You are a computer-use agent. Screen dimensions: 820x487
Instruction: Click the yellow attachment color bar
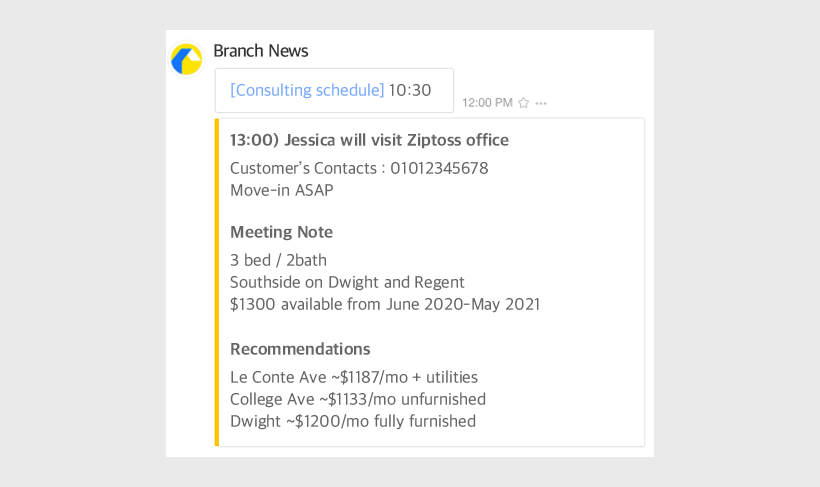[217, 282]
